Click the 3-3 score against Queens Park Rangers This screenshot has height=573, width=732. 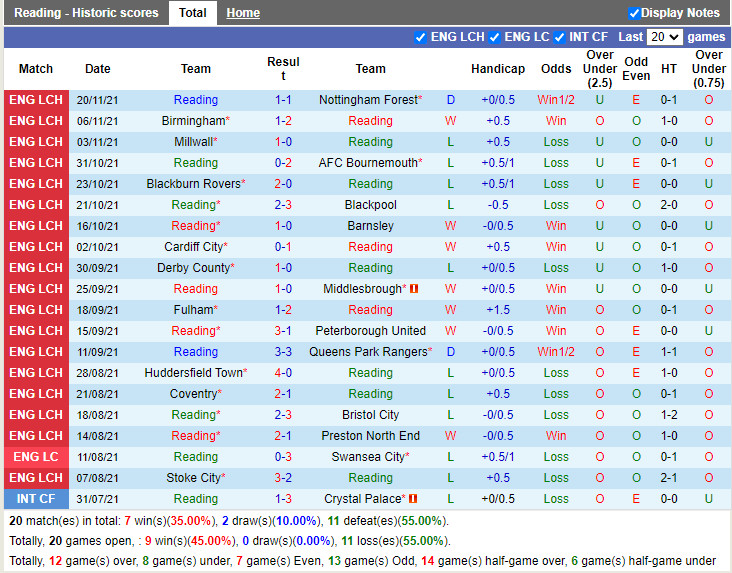pyautogui.click(x=283, y=352)
